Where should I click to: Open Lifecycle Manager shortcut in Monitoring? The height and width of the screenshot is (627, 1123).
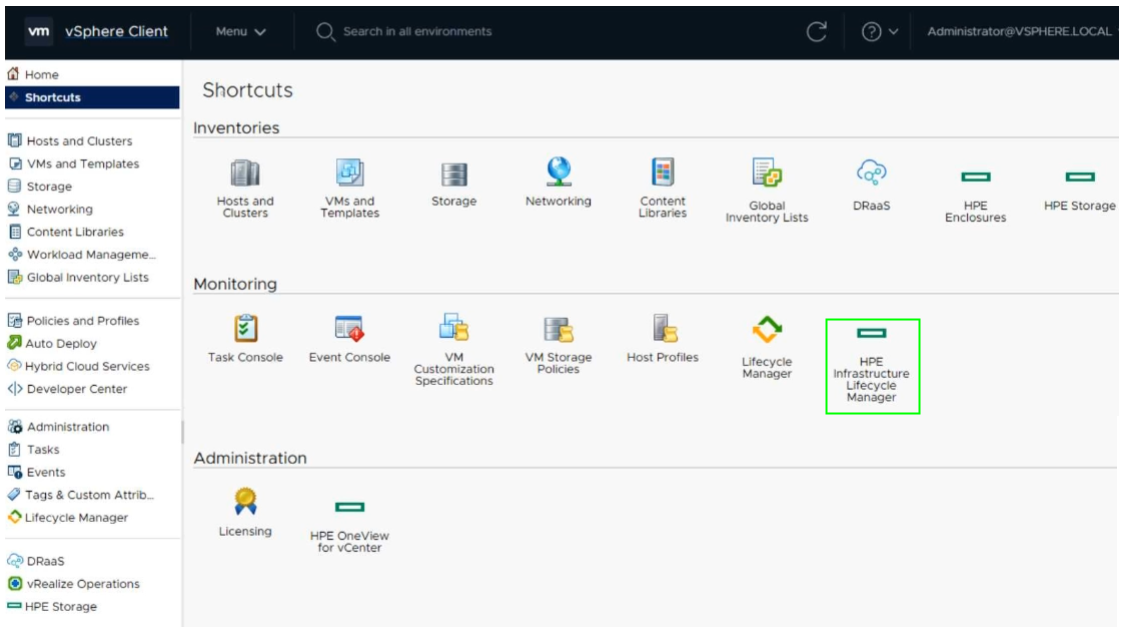766,348
